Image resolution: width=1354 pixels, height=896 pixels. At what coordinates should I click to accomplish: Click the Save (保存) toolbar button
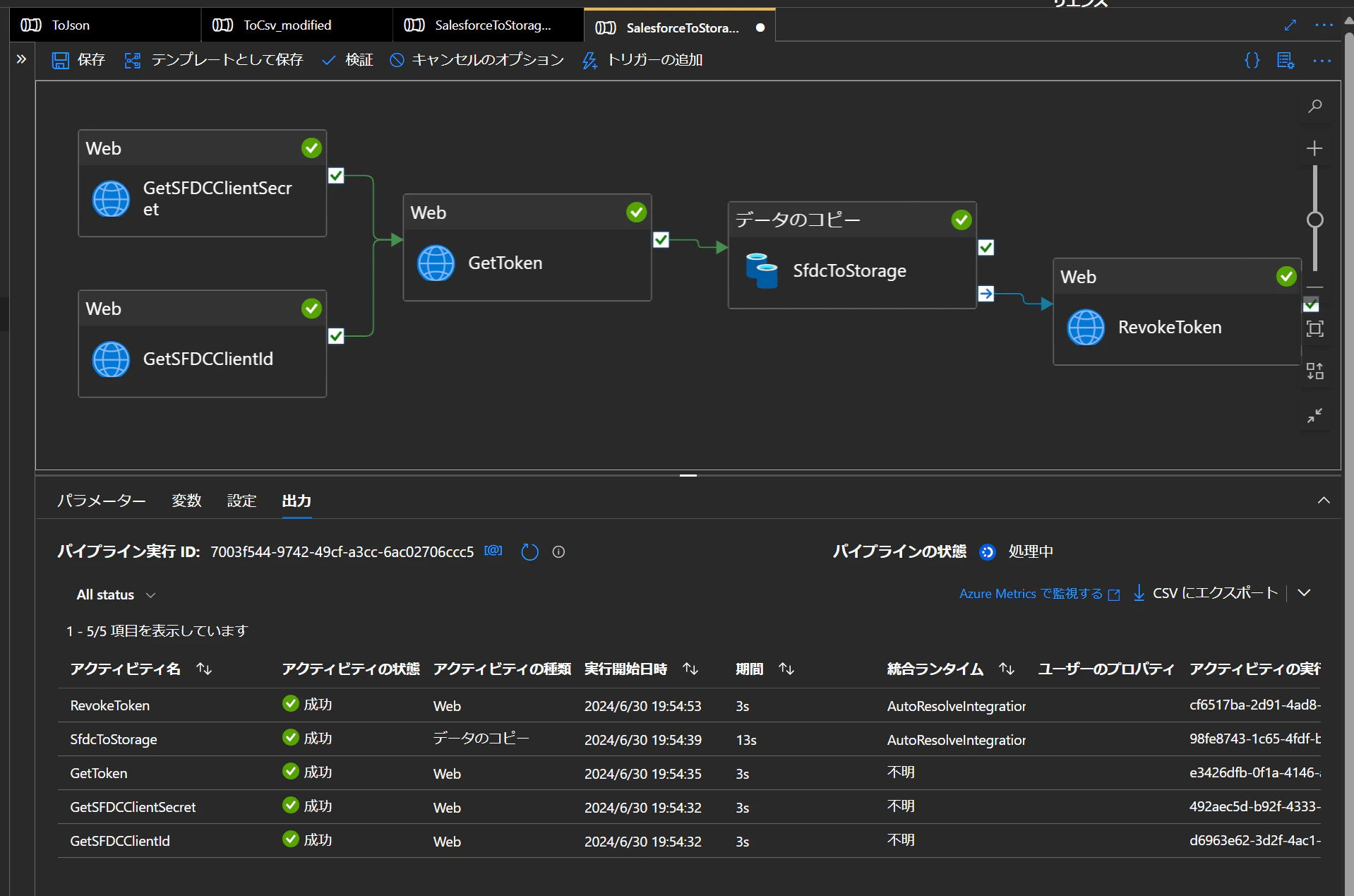(x=78, y=60)
